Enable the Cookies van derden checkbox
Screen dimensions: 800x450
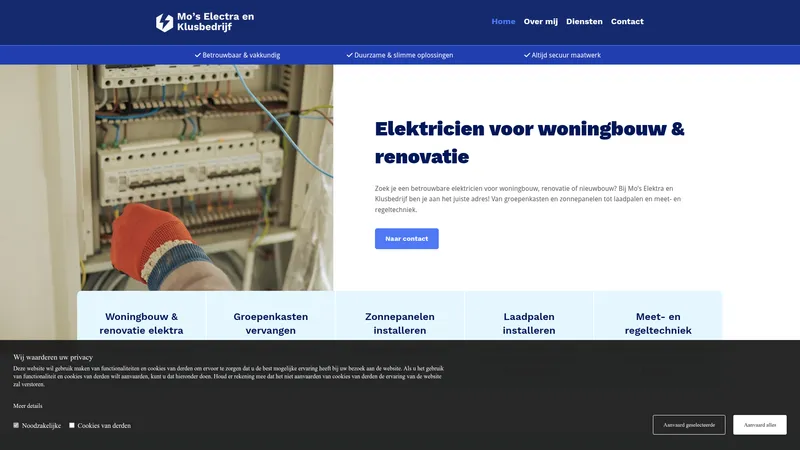coord(71,425)
